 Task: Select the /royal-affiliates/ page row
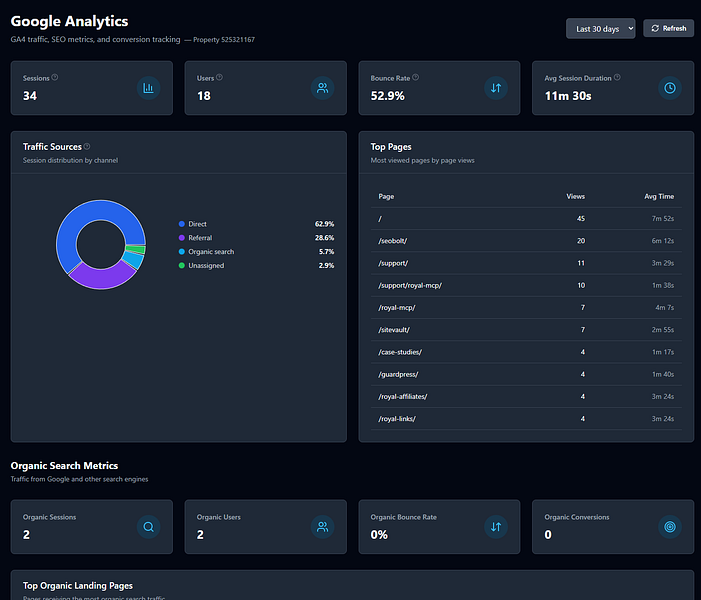click(526, 397)
